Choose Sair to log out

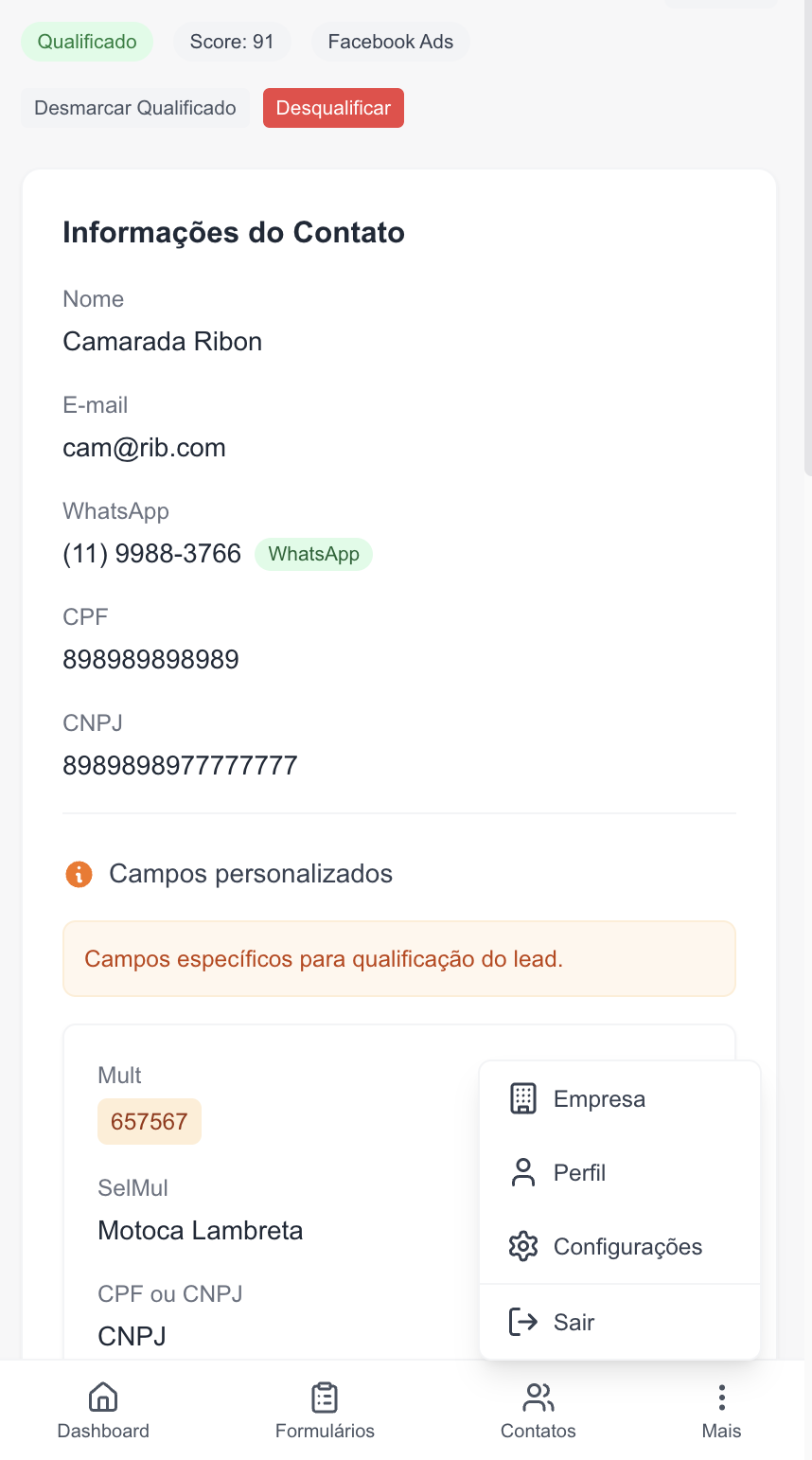(x=574, y=1322)
